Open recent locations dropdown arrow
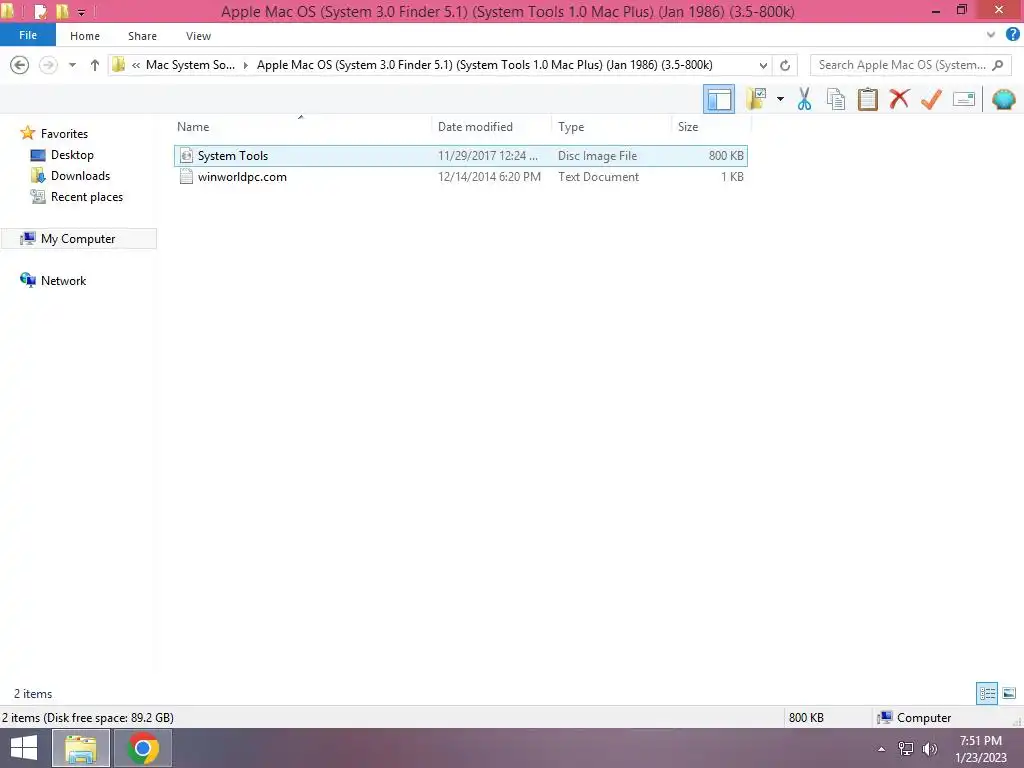The width and height of the screenshot is (1024, 768). click(72, 65)
